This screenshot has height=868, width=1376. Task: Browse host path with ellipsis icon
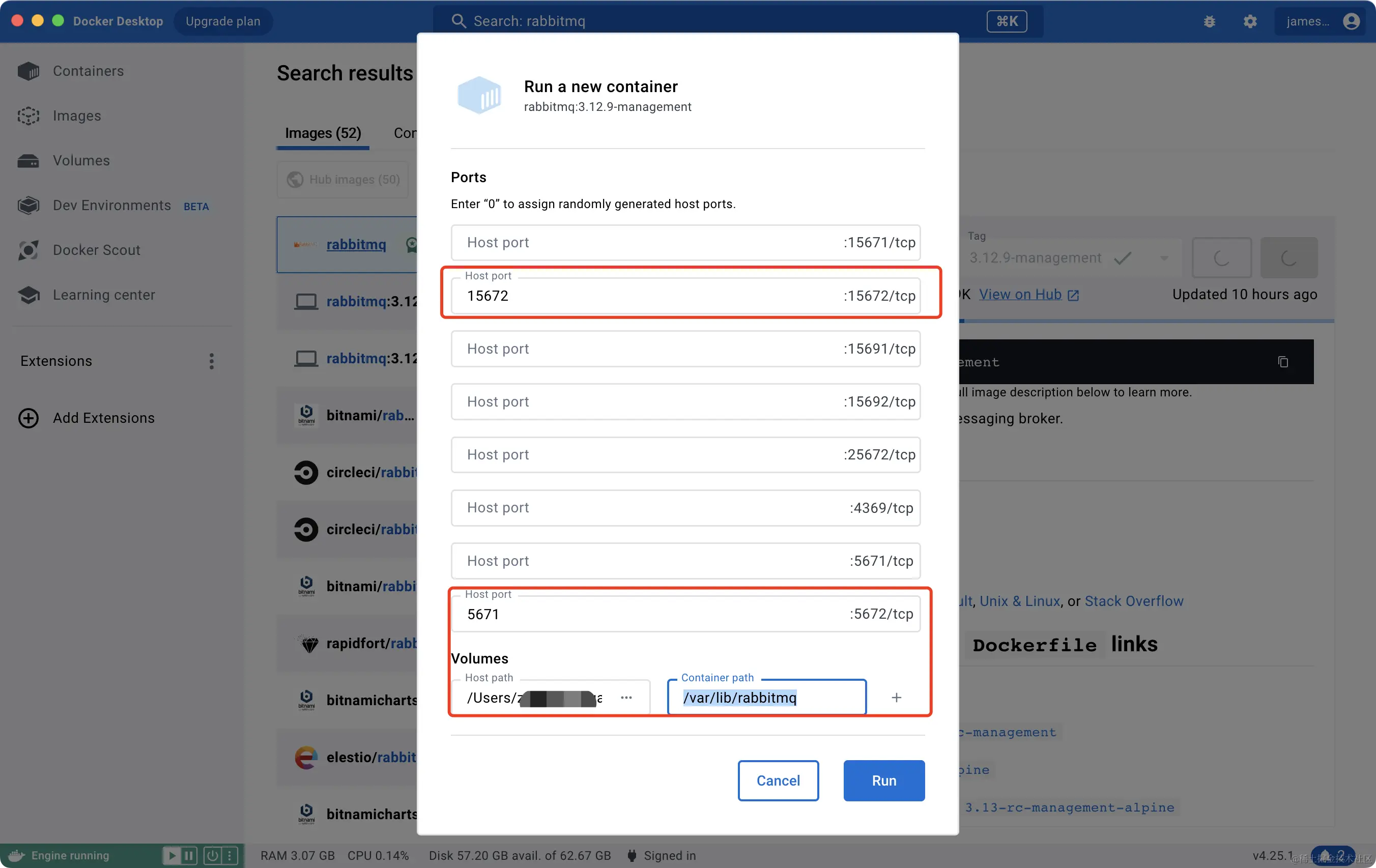point(626,697)
